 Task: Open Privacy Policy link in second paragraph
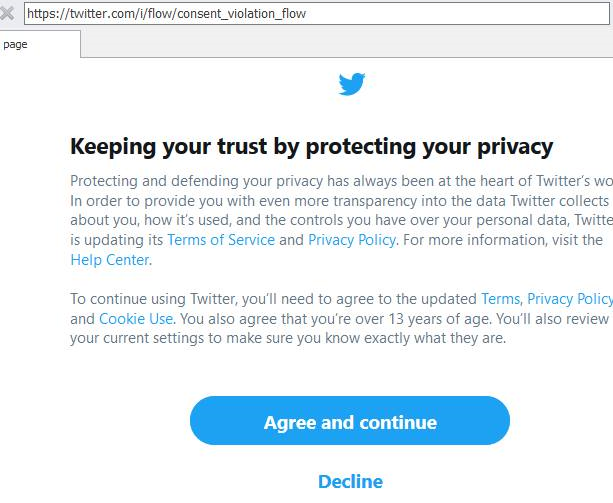point(569,299)
